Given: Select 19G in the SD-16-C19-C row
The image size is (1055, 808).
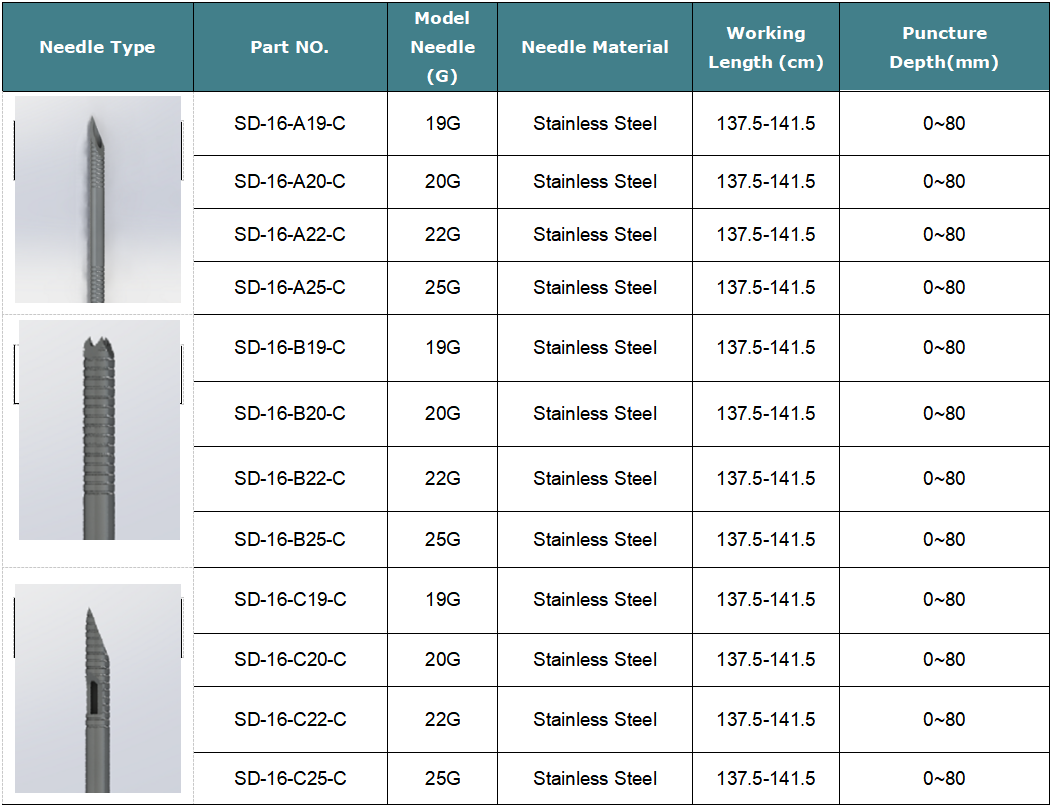Looking at the screenshot, I should [x=443, y=599].
